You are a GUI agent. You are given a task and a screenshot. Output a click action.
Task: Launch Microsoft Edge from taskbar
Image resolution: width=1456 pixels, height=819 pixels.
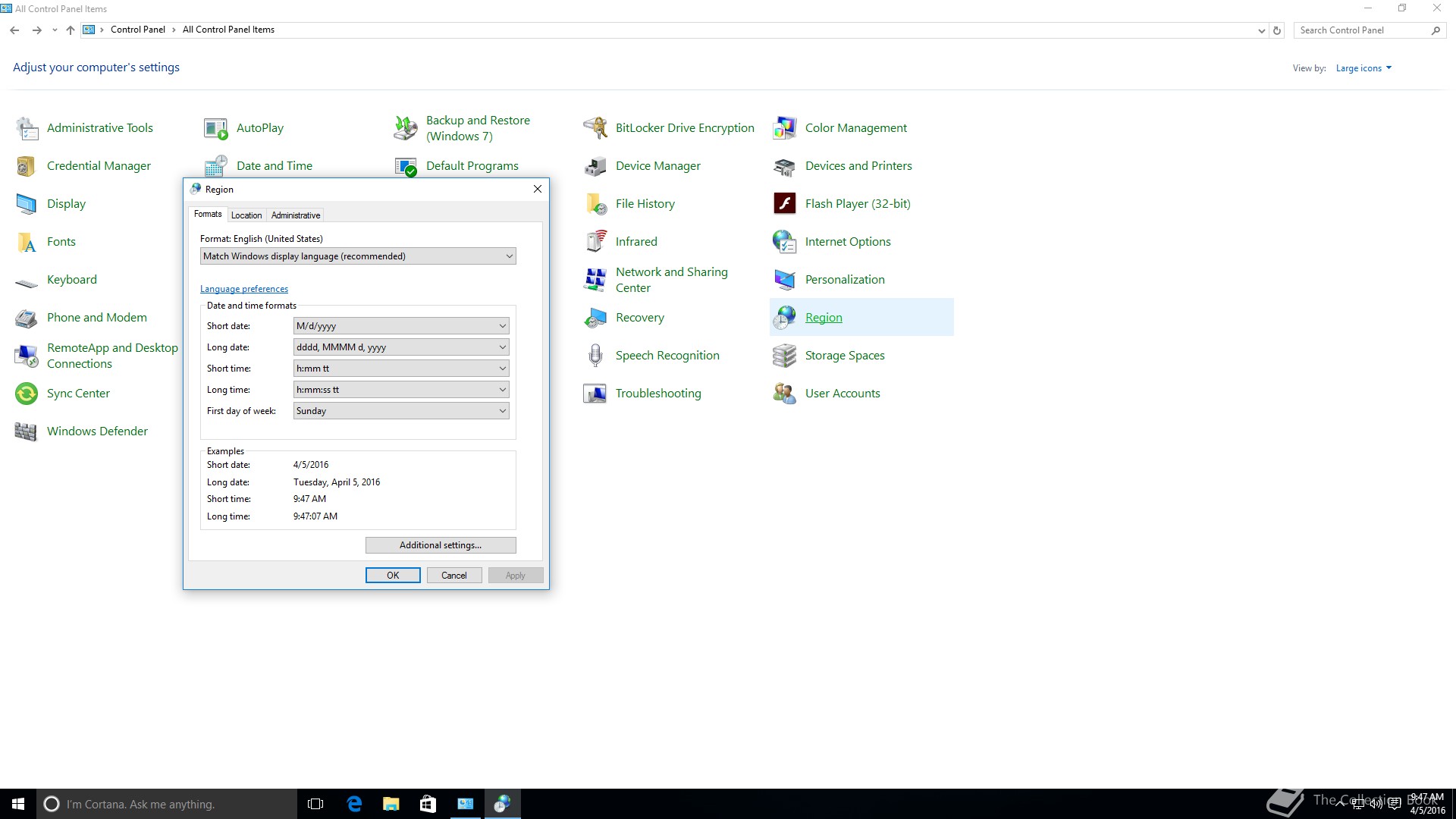click(354, 804)
